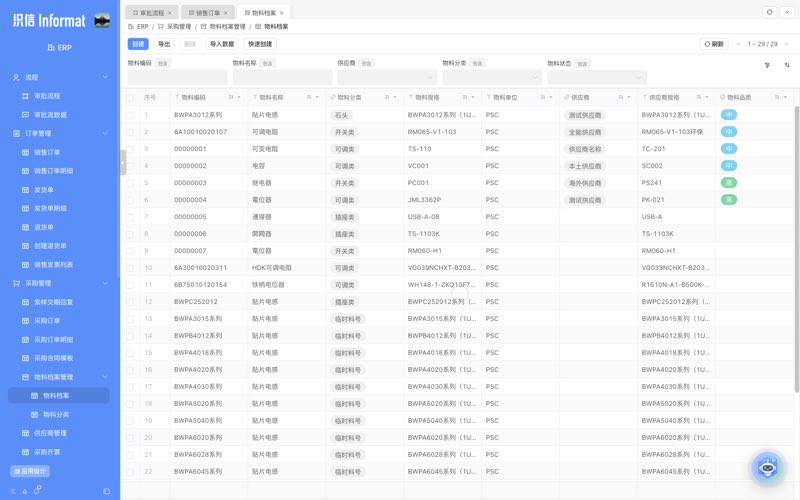The height and width of the screenshot is (500, 800).
Task: Collapse the 流程 sidebar group
Action: coord(105,77)
